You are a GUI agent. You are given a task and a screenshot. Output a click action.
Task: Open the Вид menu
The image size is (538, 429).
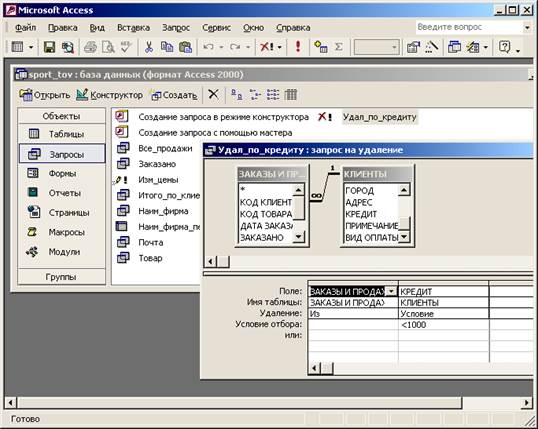[x=97, y=27]
